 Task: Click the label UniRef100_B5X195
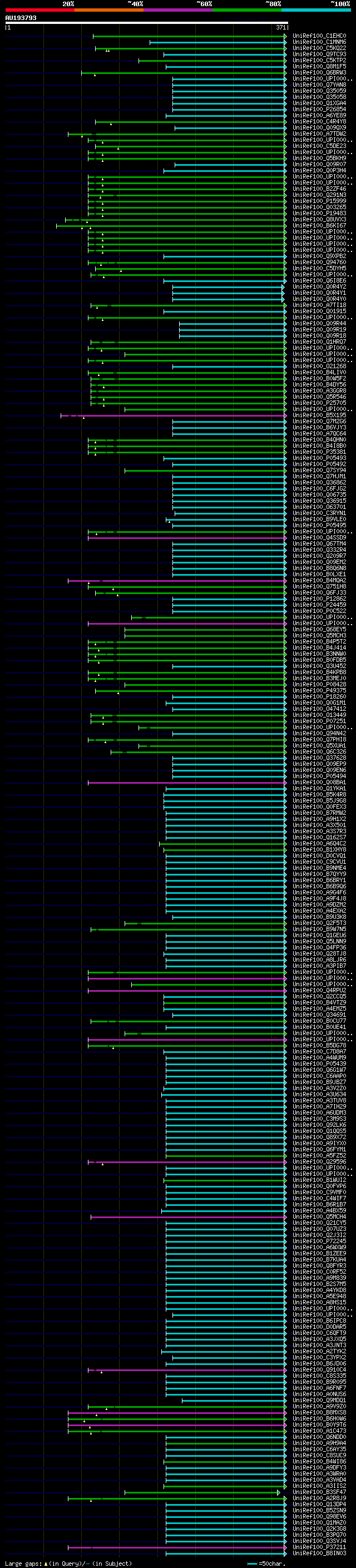coord(319,415)
